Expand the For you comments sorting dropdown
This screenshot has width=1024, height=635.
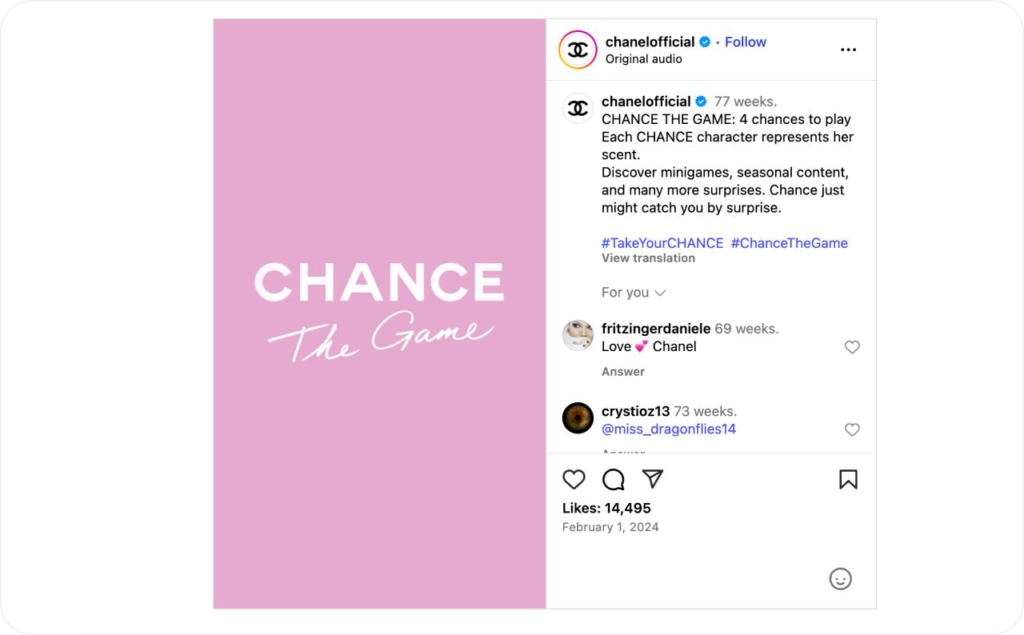(633, 292)
